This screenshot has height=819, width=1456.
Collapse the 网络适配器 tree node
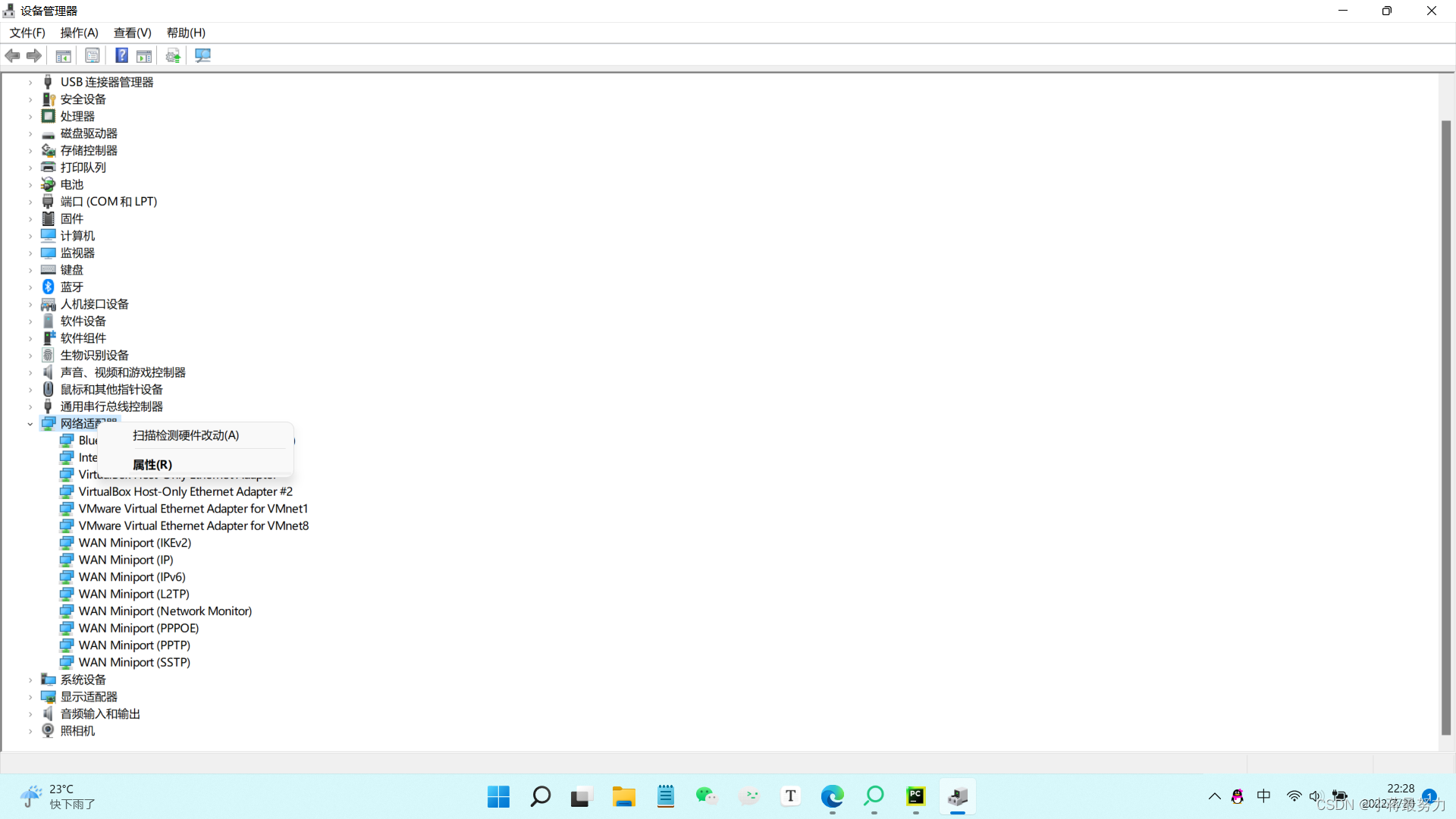click(30, 424)
